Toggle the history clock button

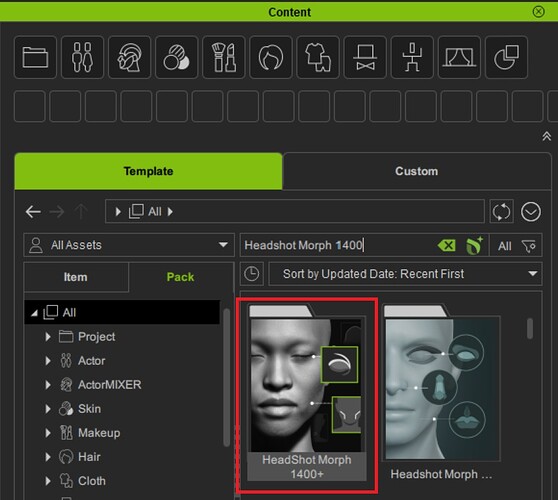252,274
